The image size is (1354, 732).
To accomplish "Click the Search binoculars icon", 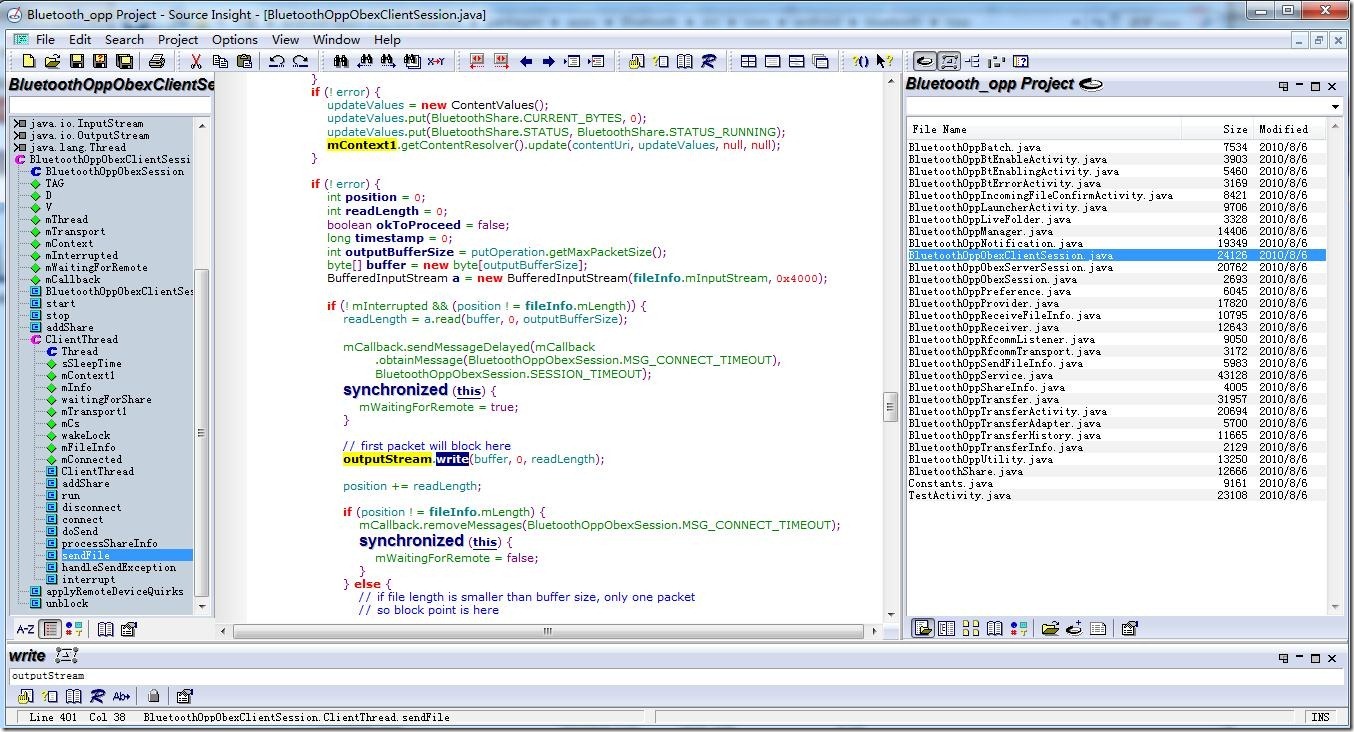I will pyautogui.click(x=341, y=62).
